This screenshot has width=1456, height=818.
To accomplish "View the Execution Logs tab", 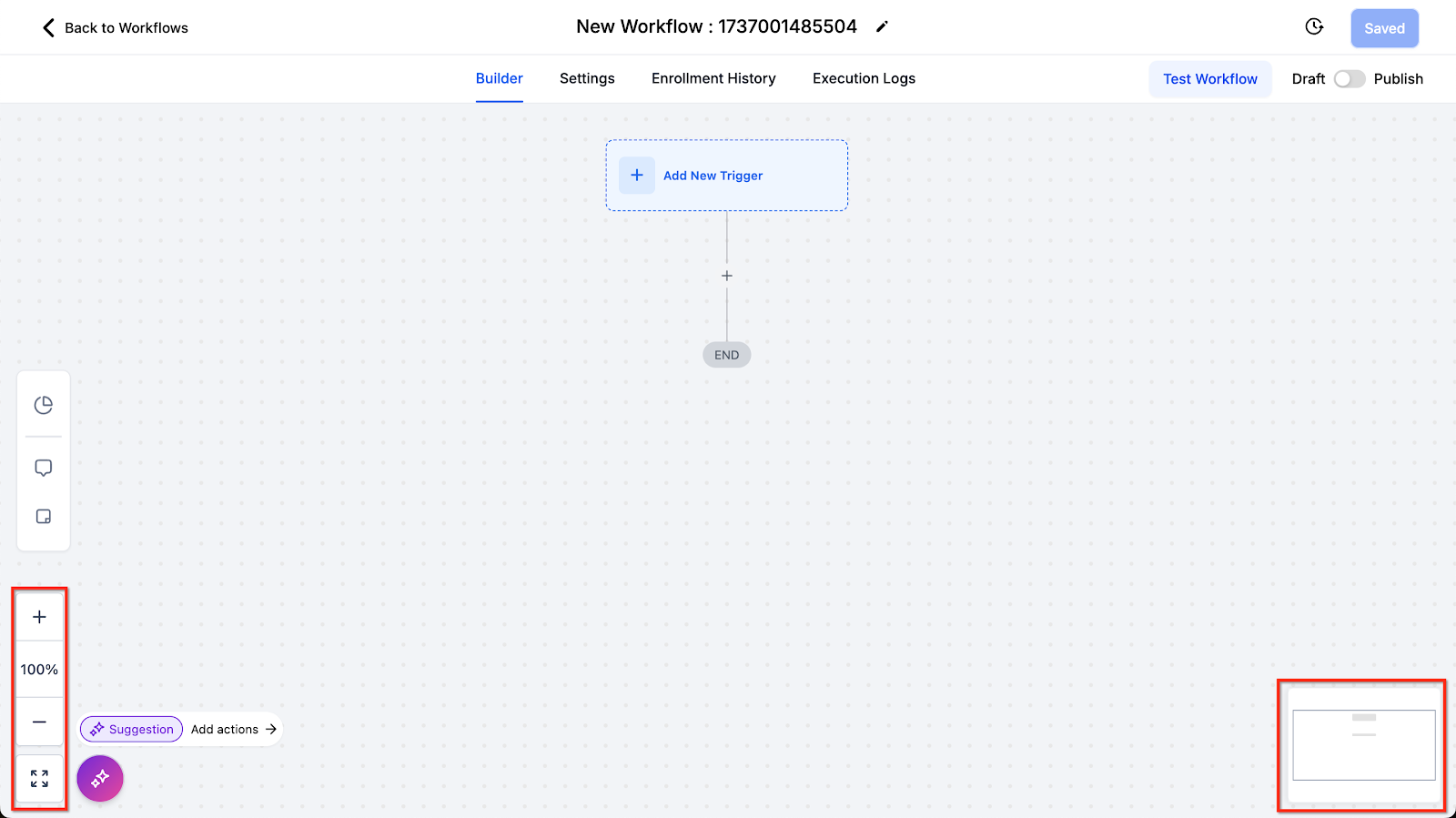I will (x=864, y=78).
